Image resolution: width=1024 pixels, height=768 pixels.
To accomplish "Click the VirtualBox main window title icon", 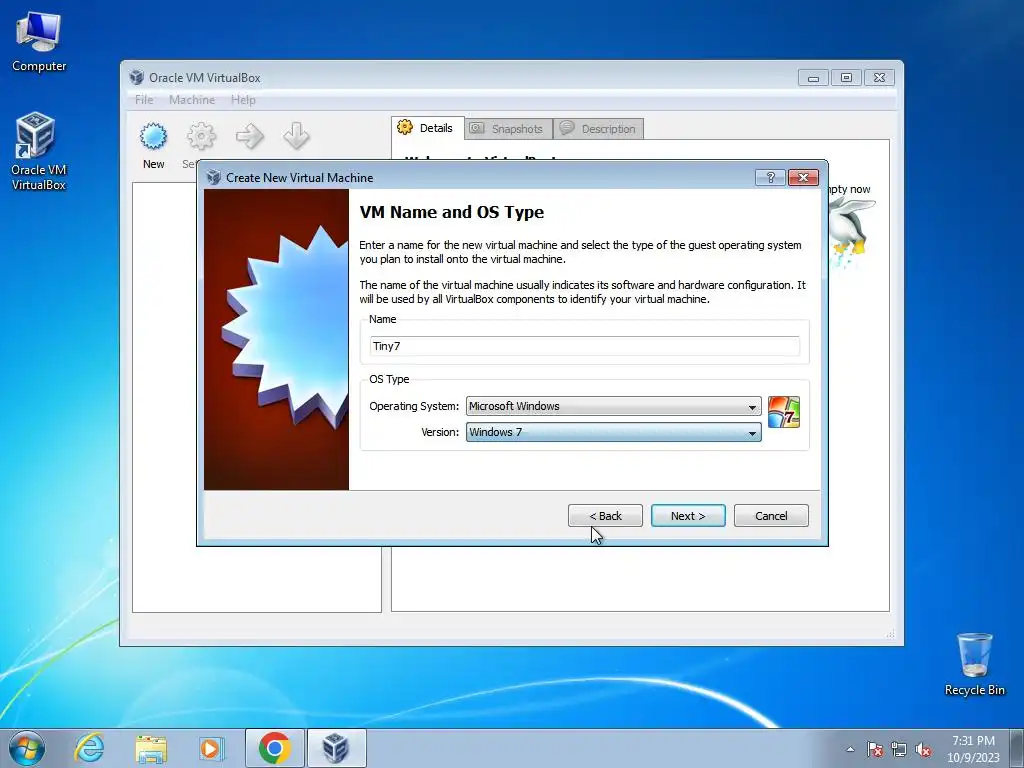I will 136,77.
